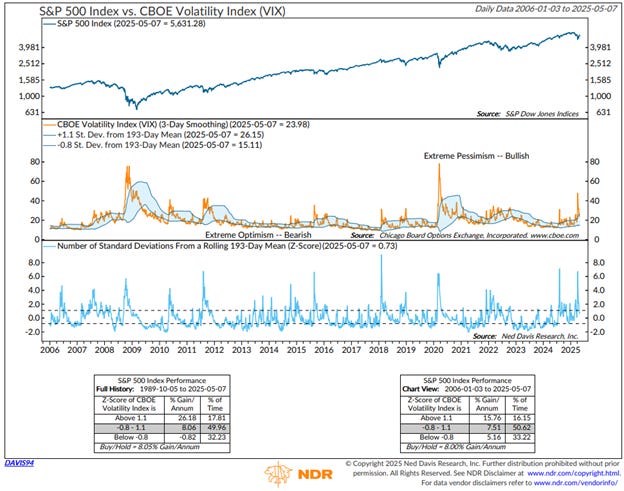This screenshot has height=491, width=624.
Task: Click the 2007 label on the year axis
Action: (x=77, y=350)
